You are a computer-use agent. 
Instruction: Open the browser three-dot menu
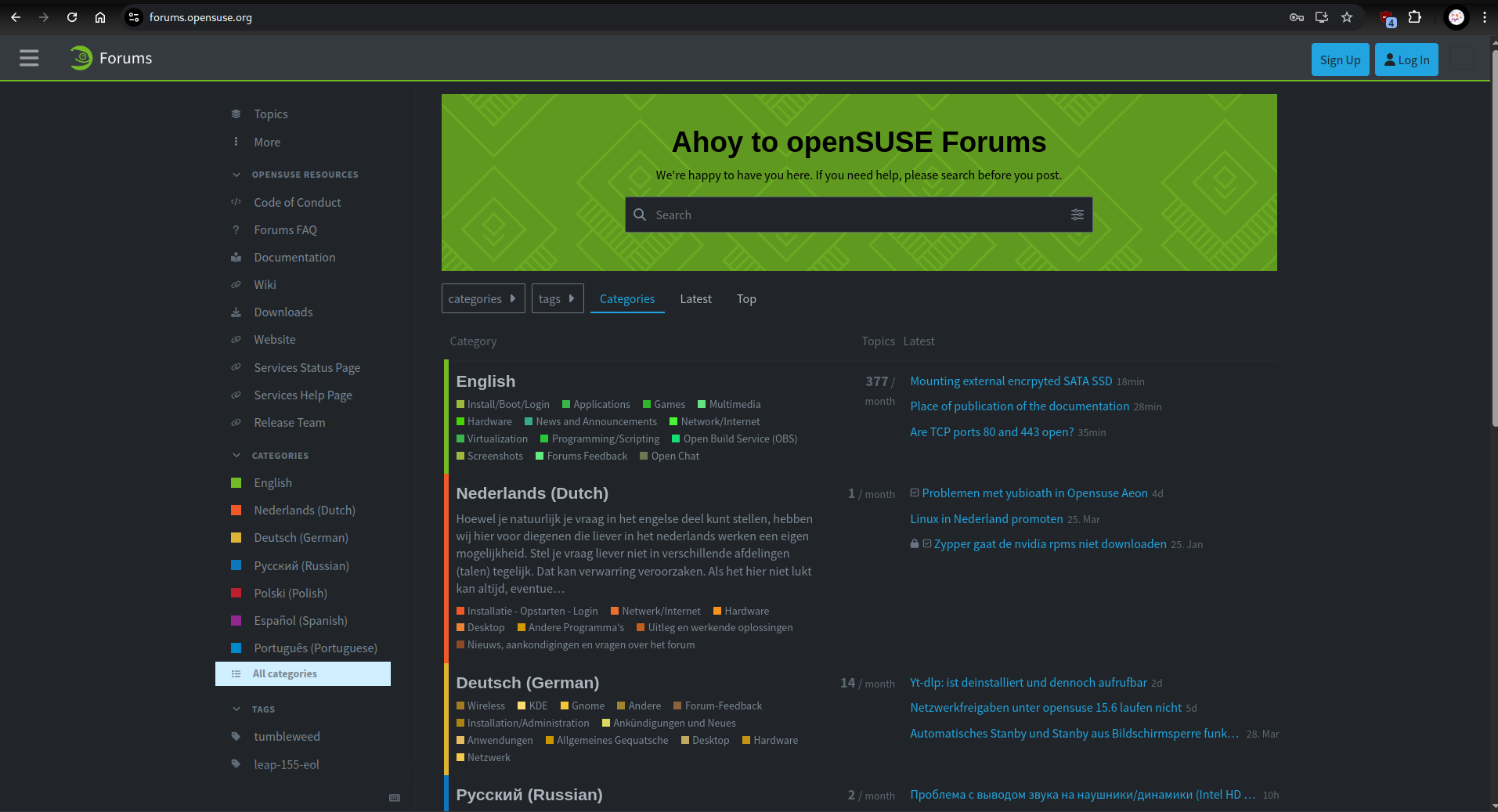1484,17
